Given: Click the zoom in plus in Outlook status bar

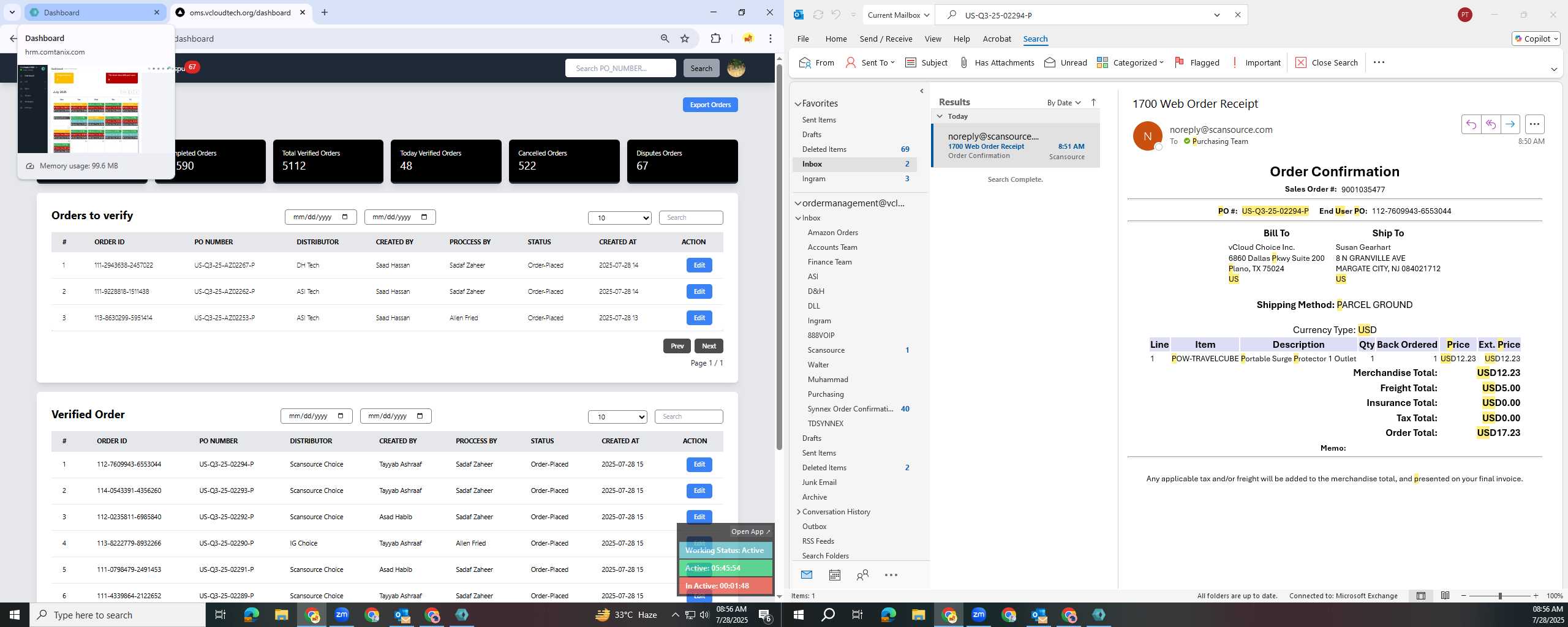Looking at the screenshot, I should [1536, 596].
